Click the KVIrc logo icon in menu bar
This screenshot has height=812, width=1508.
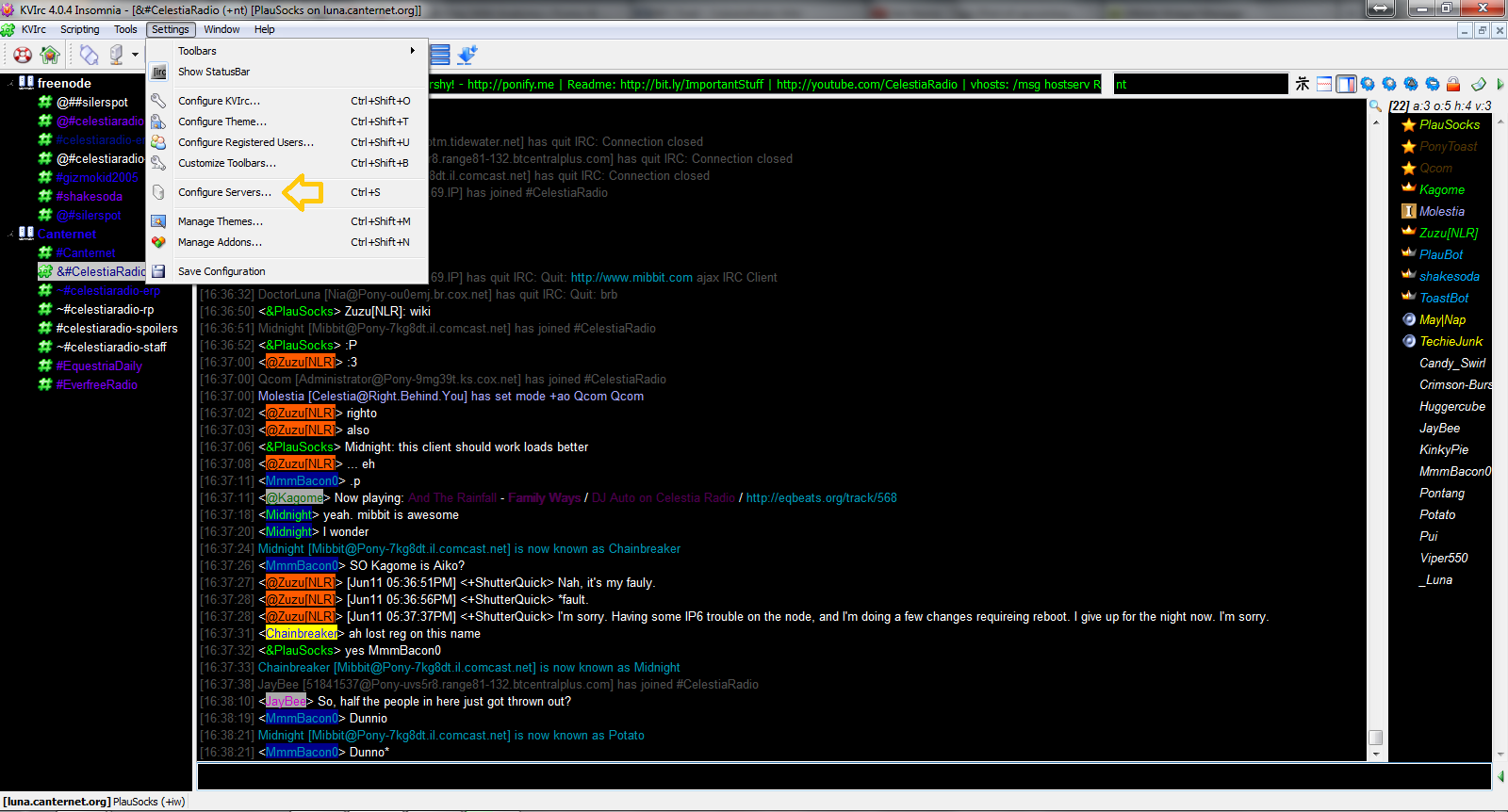[x=8, y=29]
